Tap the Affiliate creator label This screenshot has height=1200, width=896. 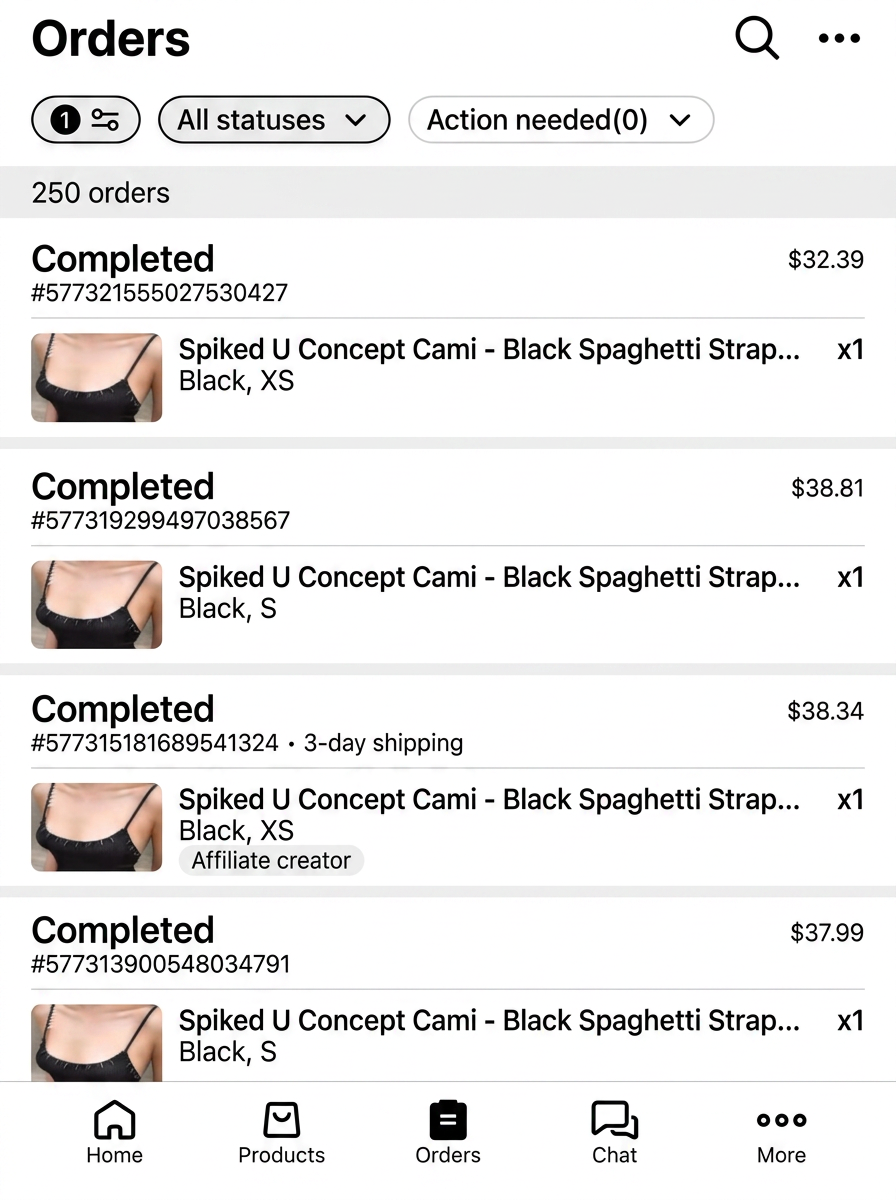pyautogui.click(x=270, y=860)
